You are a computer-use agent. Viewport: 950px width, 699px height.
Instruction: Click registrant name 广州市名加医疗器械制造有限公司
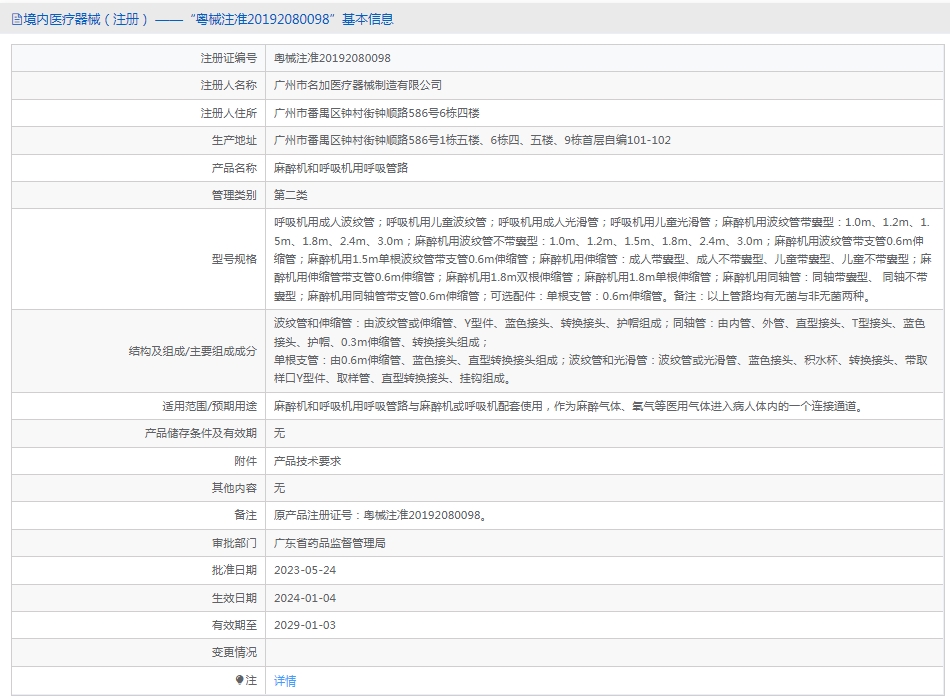tap(357, 86)
